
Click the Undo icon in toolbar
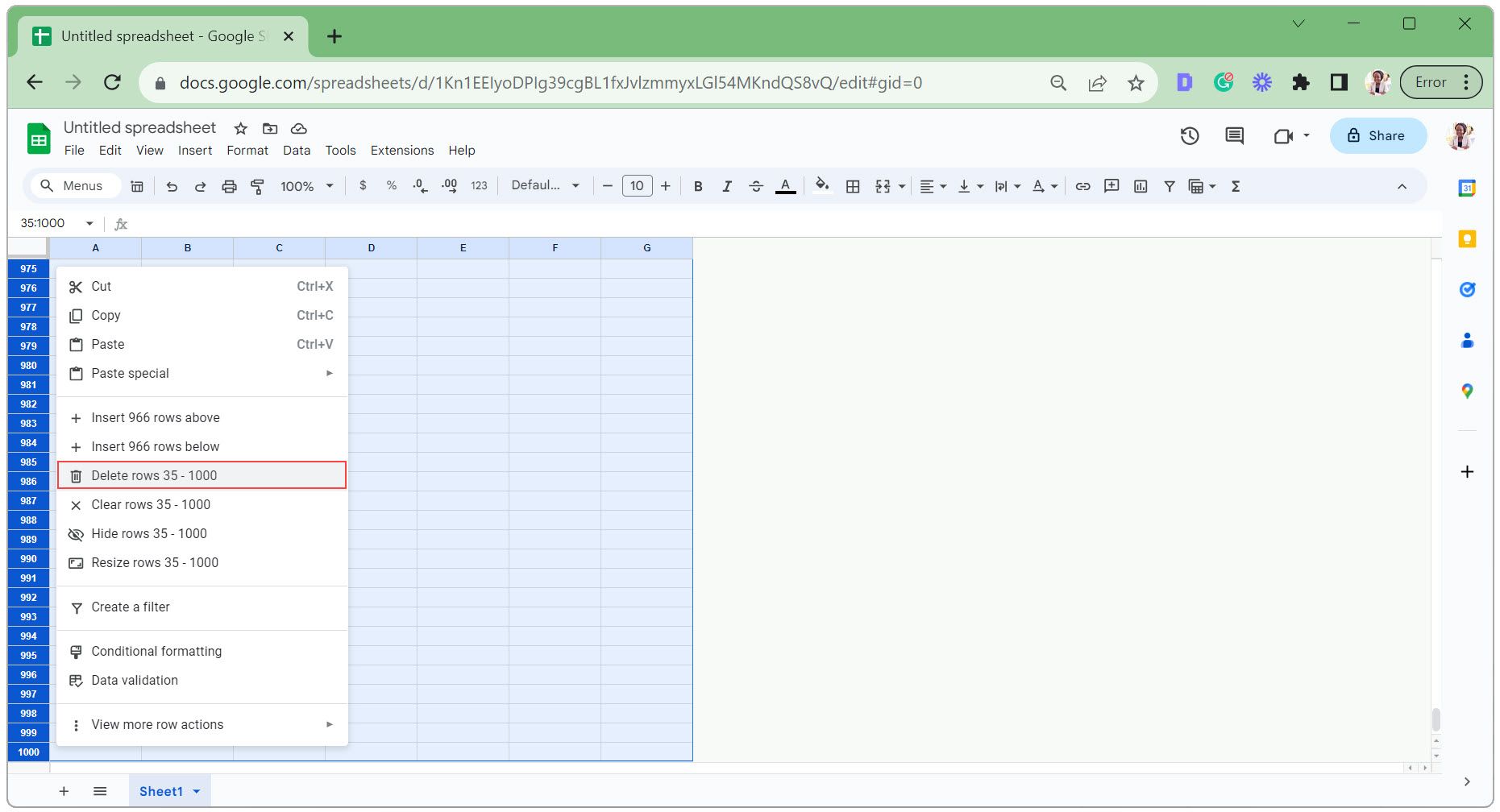172,186
